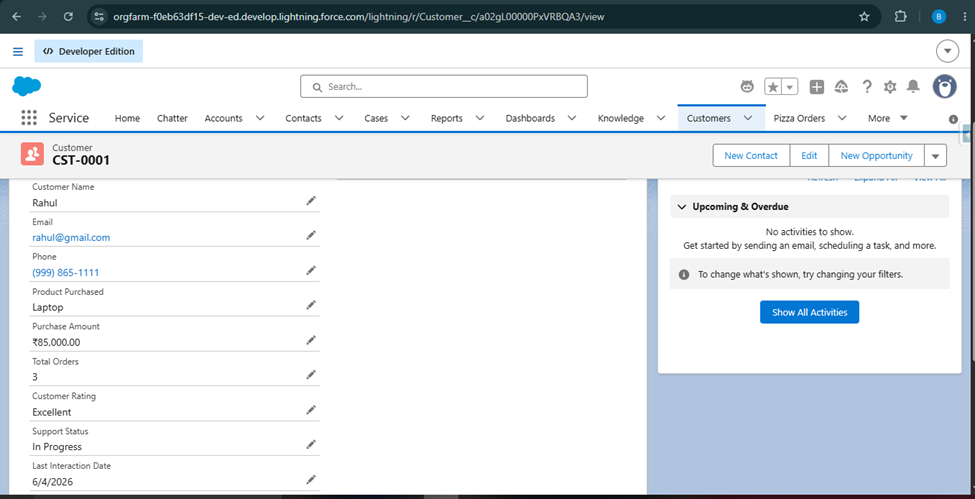Screen dimensions: 975x499
Task: Collapse the Upcoming & Overdue section
Action: (x=682, y=207)
